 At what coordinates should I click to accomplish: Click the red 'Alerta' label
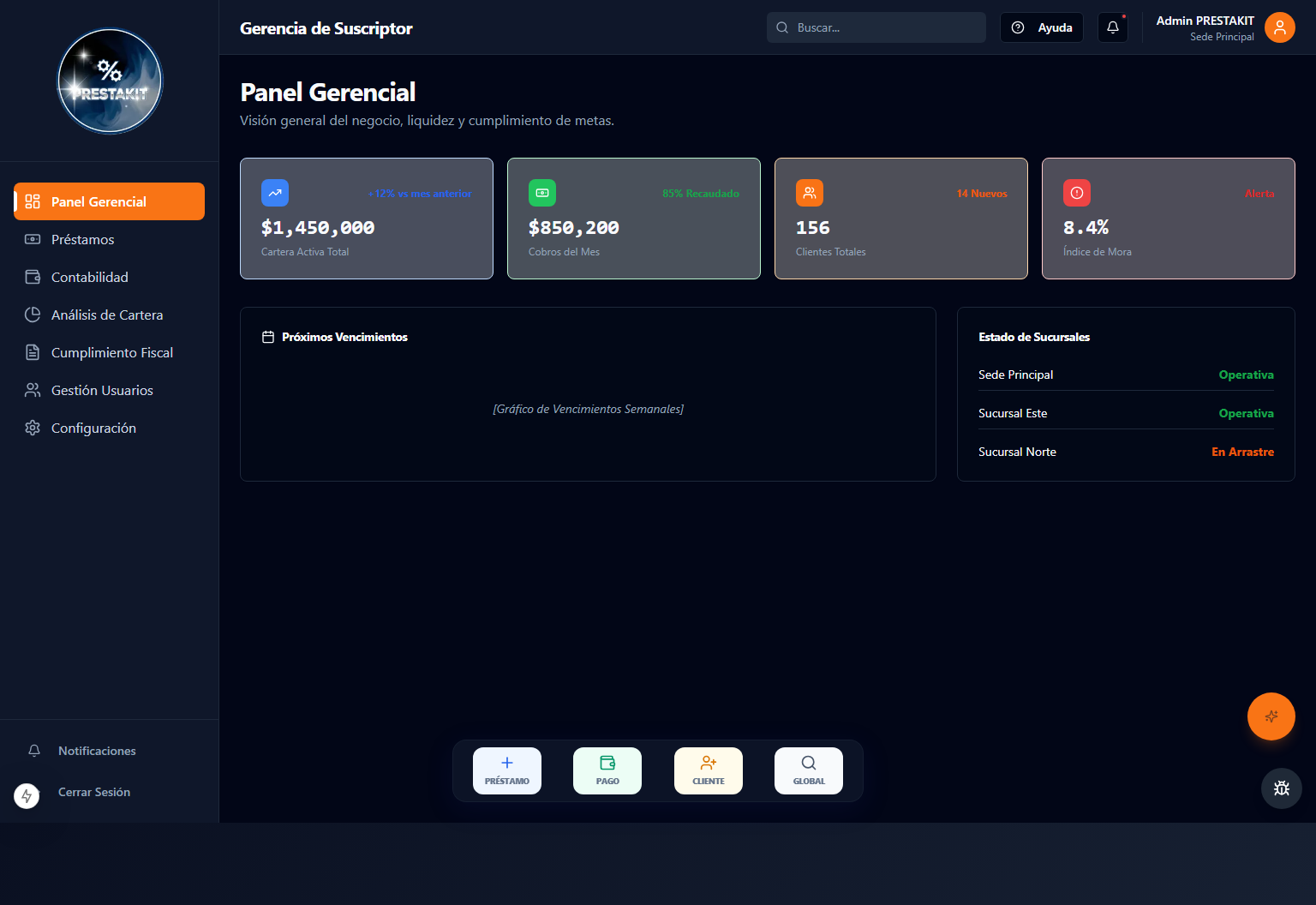1259,194
